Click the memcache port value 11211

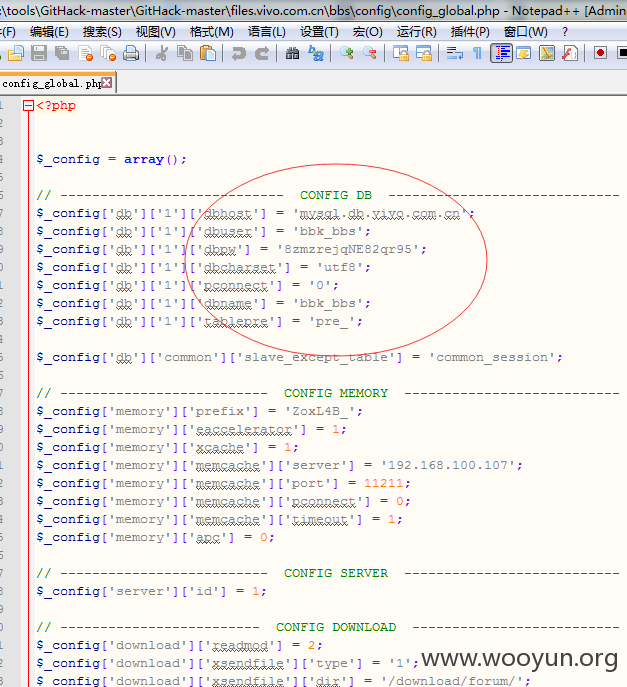coord(383,483)
